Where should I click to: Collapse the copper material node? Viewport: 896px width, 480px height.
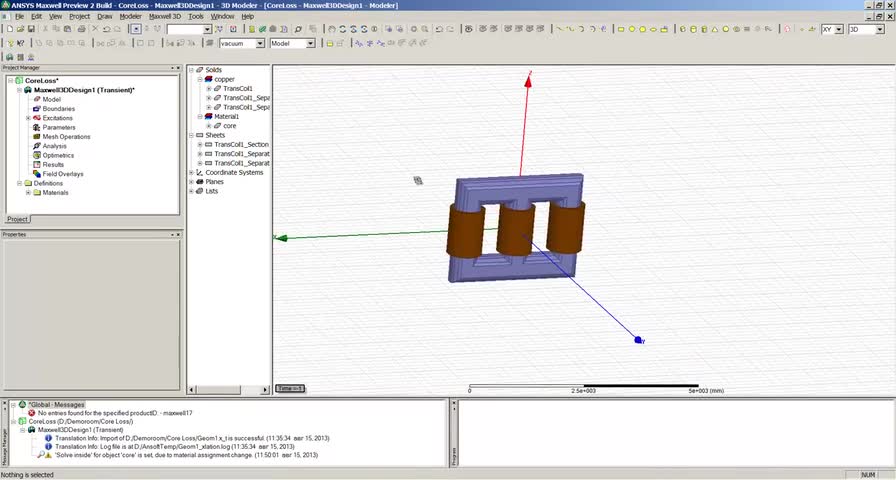[x=200, y=79]
